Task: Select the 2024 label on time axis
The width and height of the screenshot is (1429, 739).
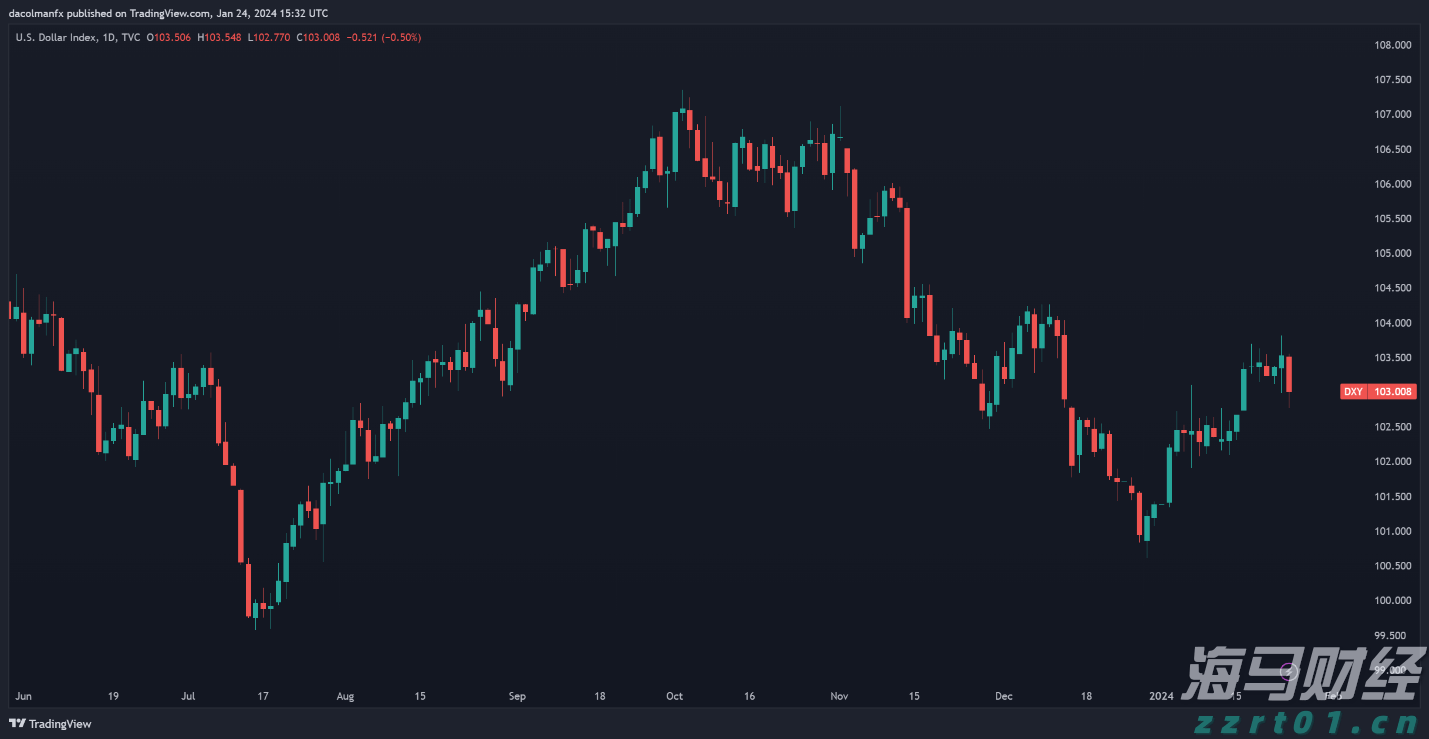Action: tap(1161, 696)
